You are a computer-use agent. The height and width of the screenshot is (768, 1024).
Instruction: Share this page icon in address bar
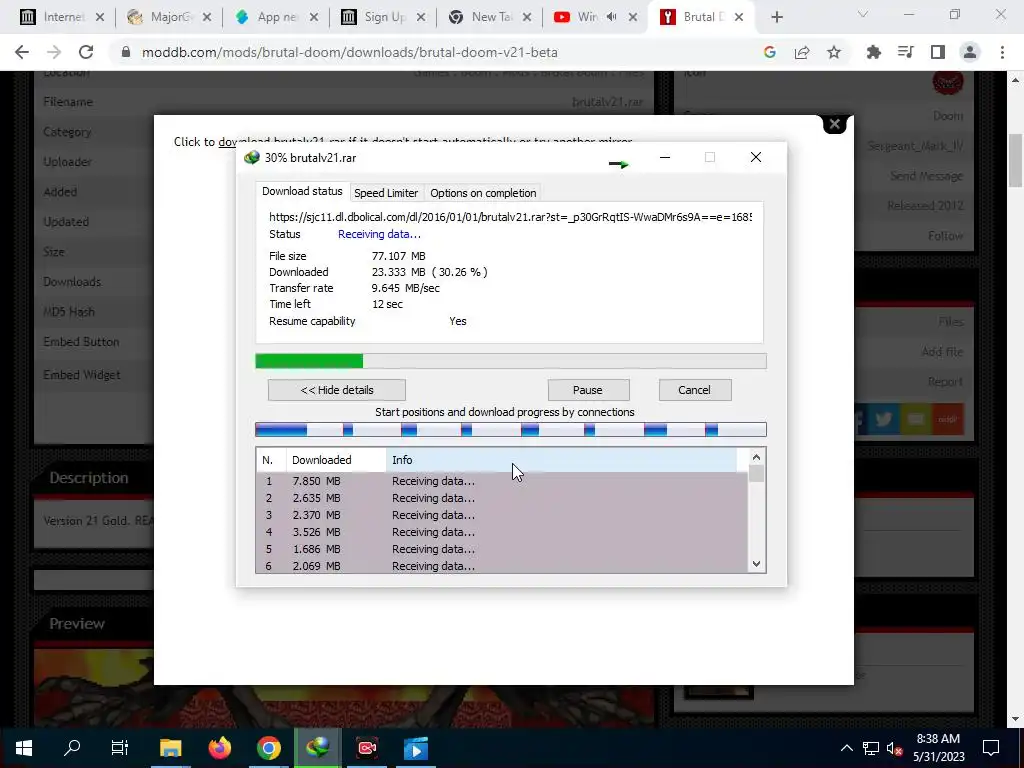point(802,52)
